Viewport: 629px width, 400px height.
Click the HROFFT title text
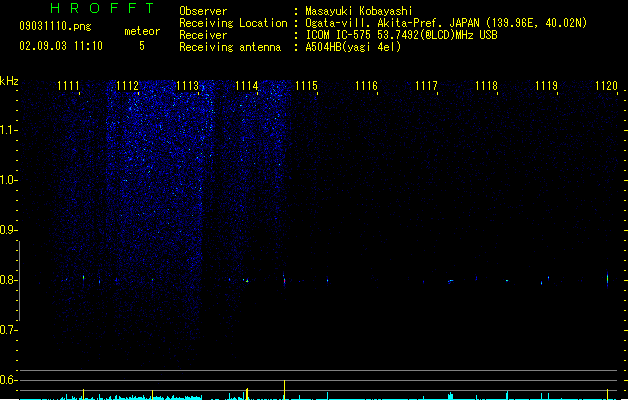[102, 8]
